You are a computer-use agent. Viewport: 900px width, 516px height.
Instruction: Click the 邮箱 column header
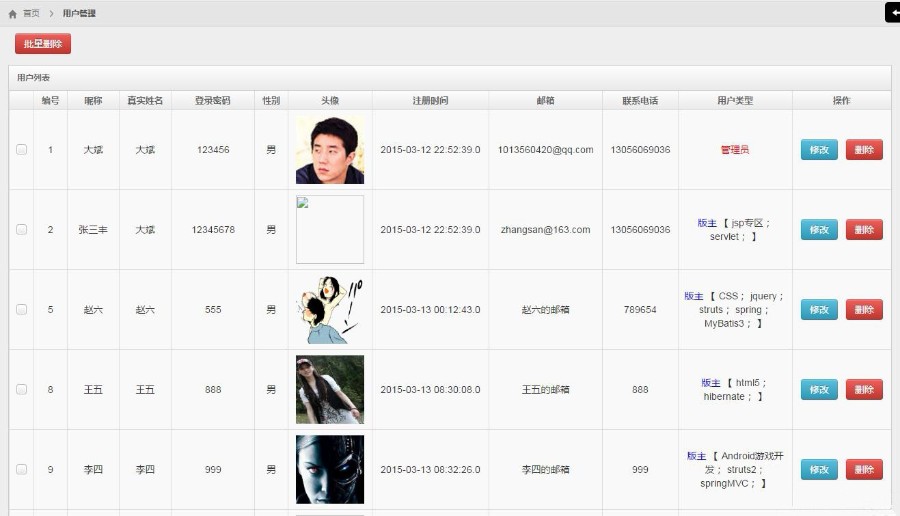point(545,100)
